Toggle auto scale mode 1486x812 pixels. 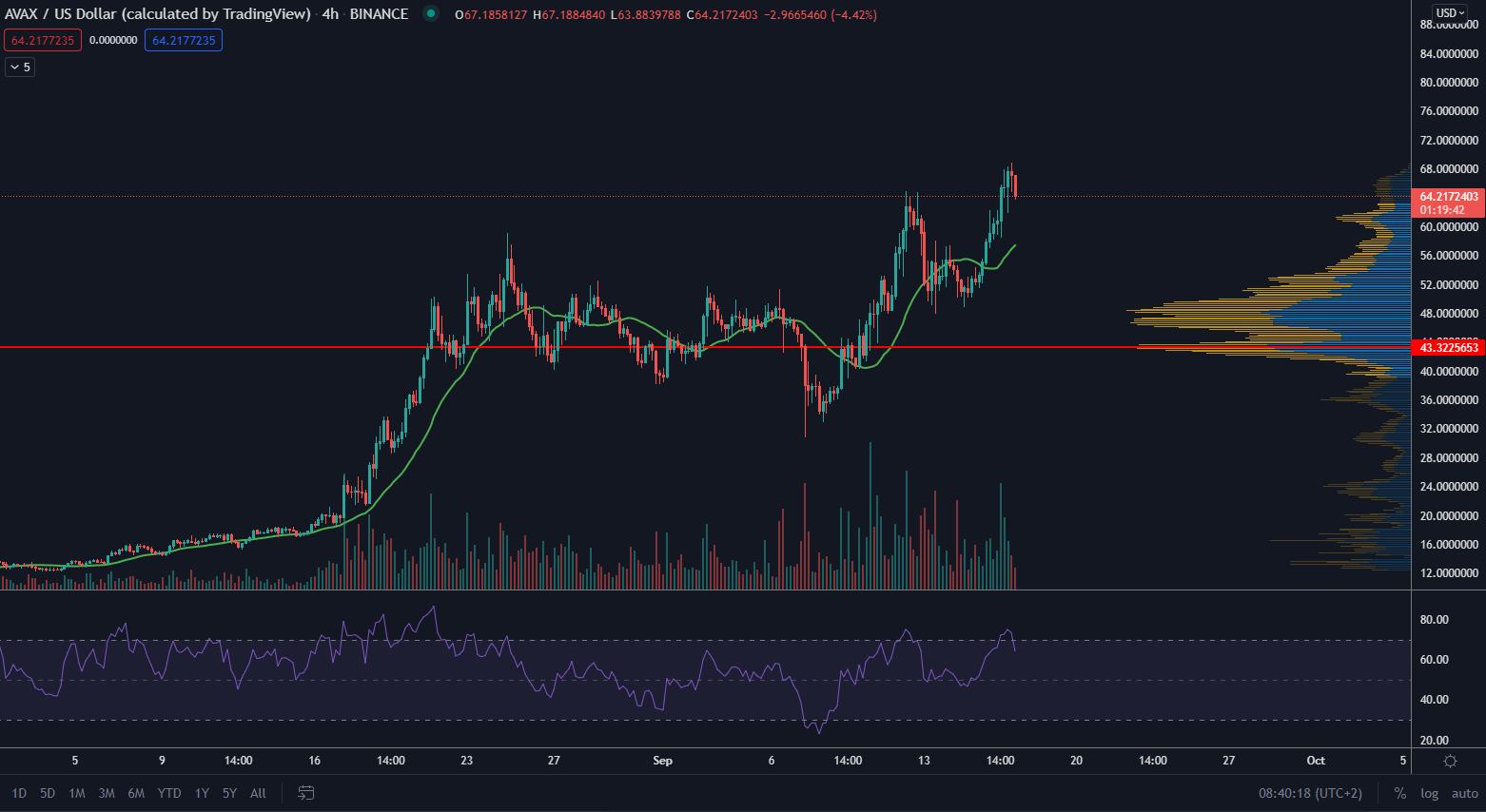[x=1464, y=793]
